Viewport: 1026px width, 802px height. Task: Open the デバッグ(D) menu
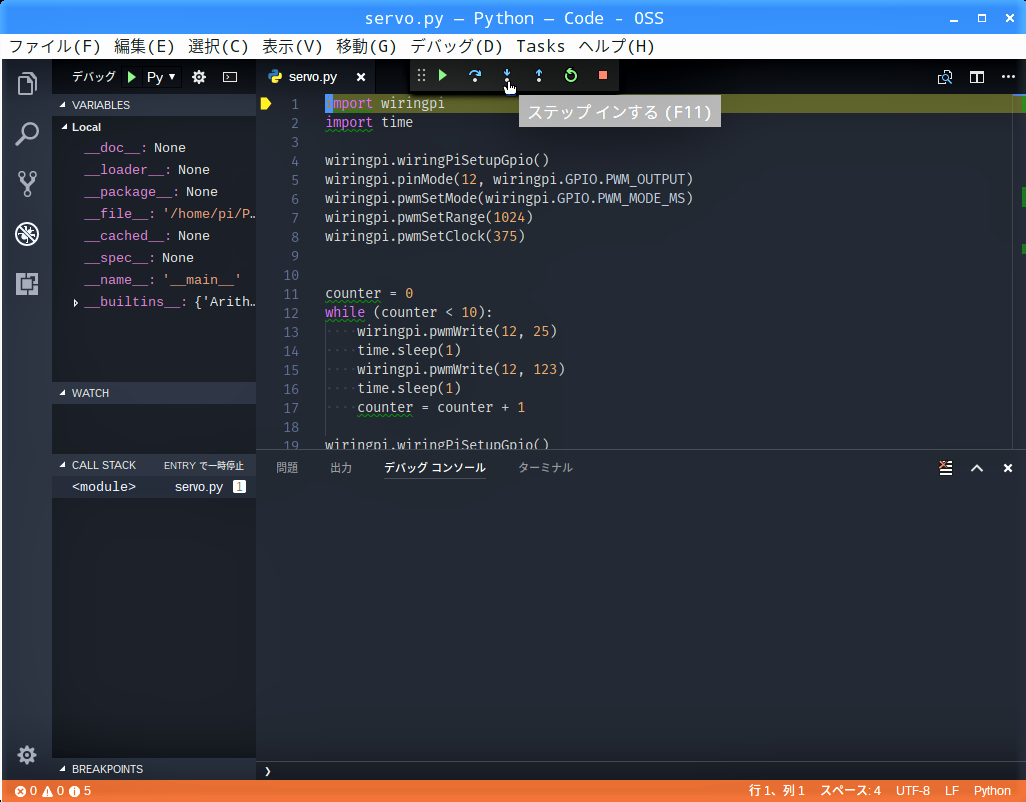[456, 46]
